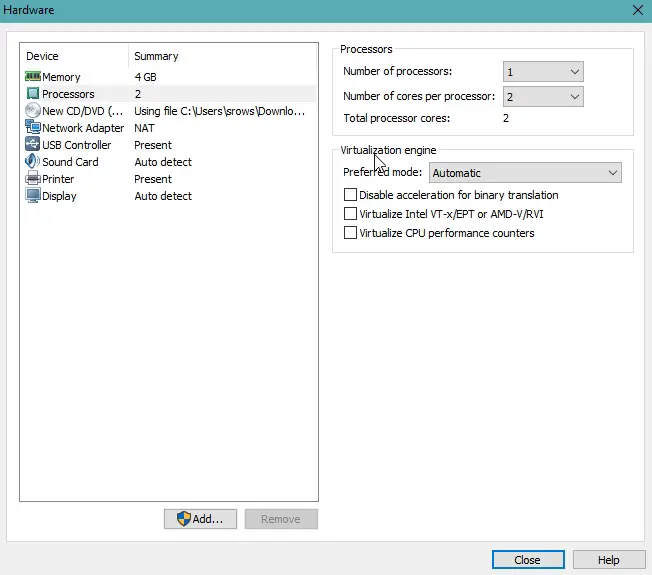Click the Display monitor icon
The height and width of the screenshot is (575, 652).
[x=33, y=195]
